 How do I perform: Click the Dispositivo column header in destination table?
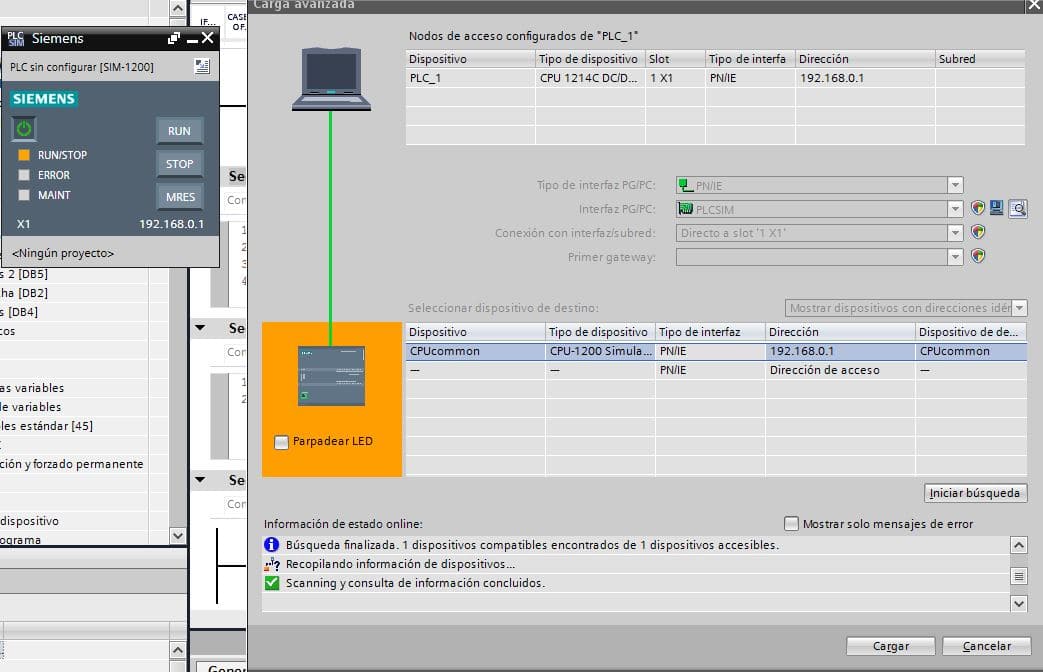pos(475,331)
